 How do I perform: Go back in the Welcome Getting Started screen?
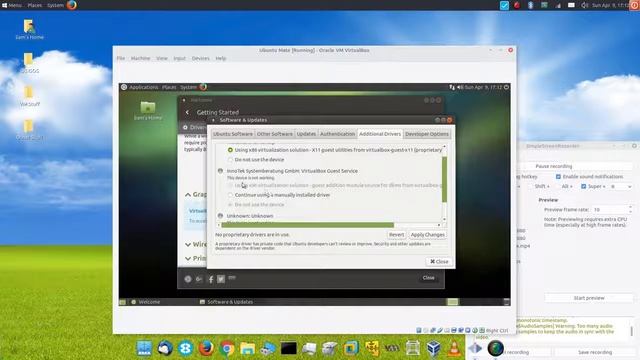187,112
